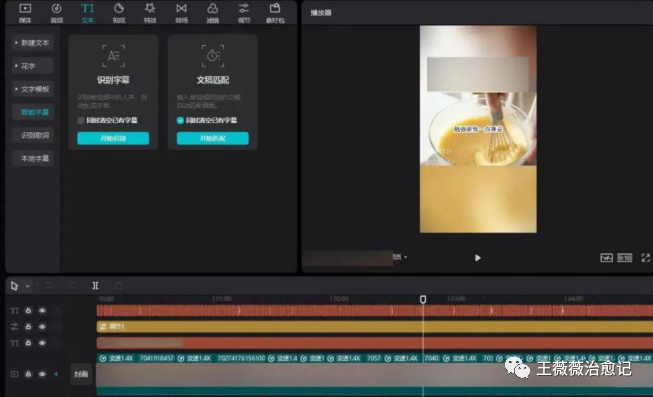Expand the 文字模板 text templates category
The image size is (653, 397).
coord(32,89)
